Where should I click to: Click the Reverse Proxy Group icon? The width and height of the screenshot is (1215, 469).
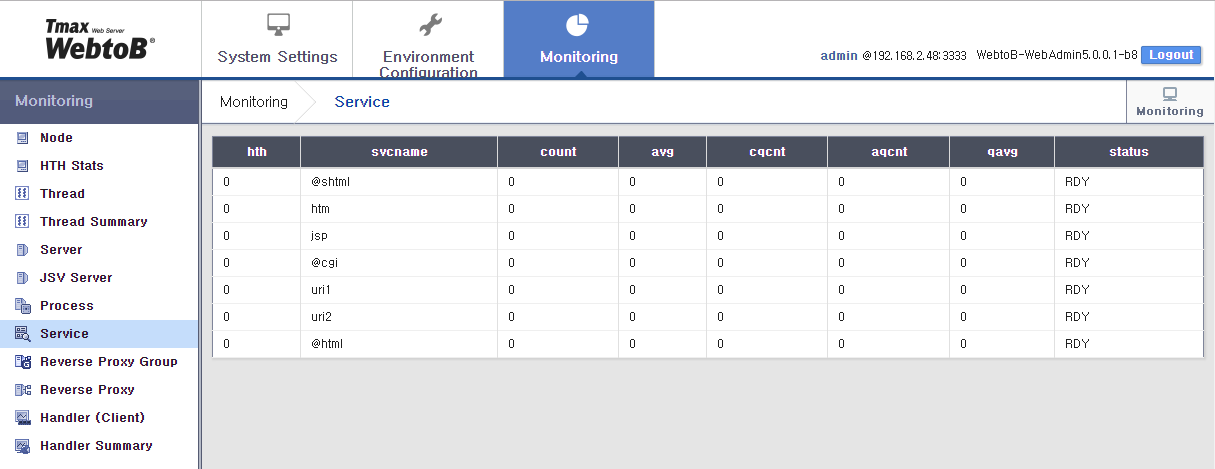point(22,362)
